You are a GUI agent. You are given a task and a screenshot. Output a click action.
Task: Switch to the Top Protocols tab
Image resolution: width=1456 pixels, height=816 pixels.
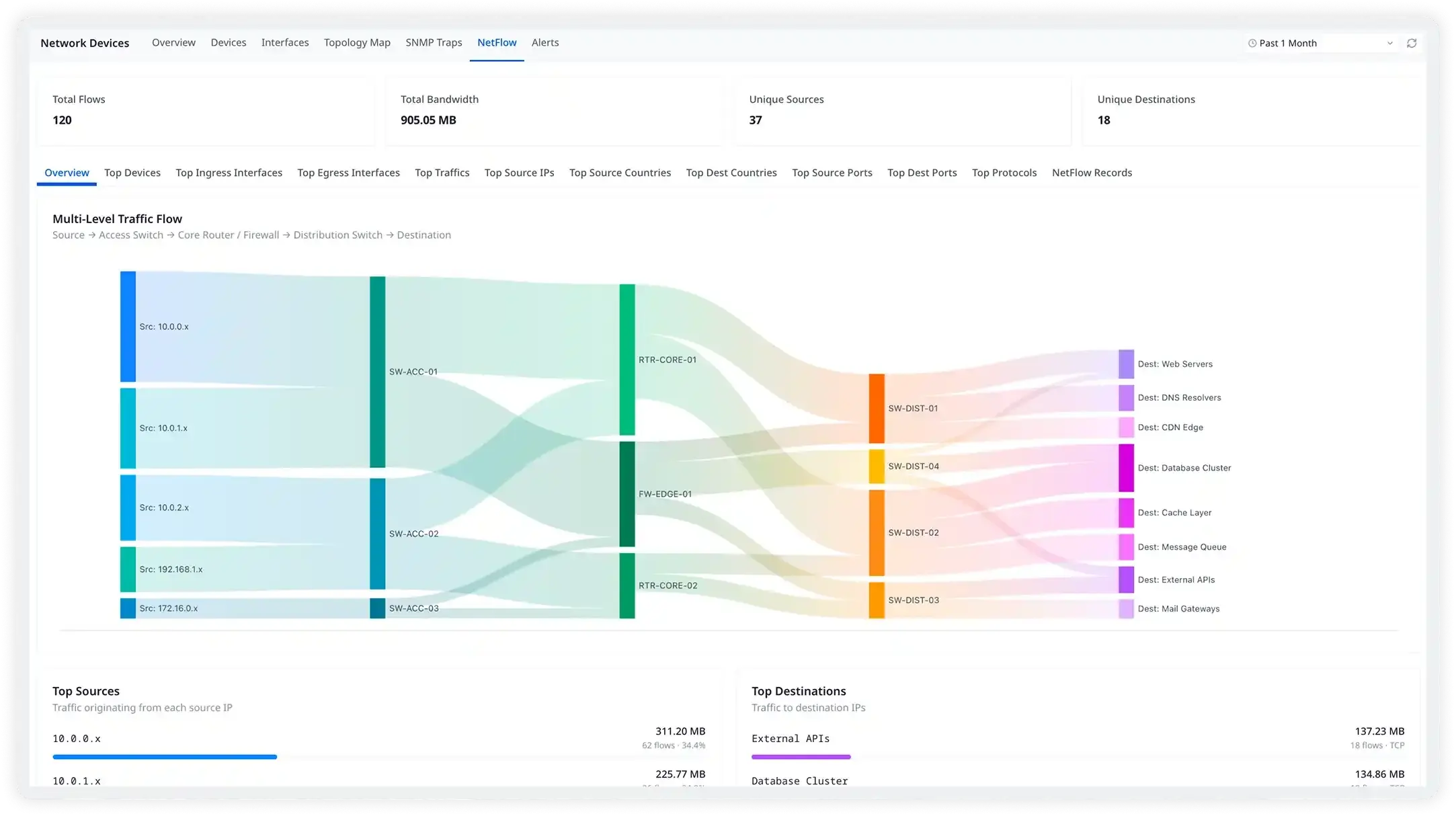(x=1004, y=173)
